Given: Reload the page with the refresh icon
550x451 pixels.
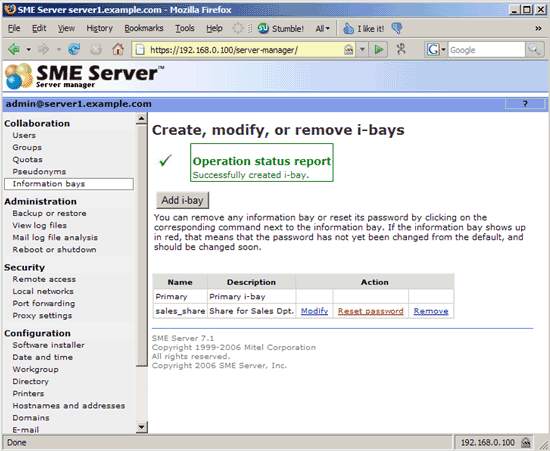Looking at the screenshot, I should [x=74, y=49].
